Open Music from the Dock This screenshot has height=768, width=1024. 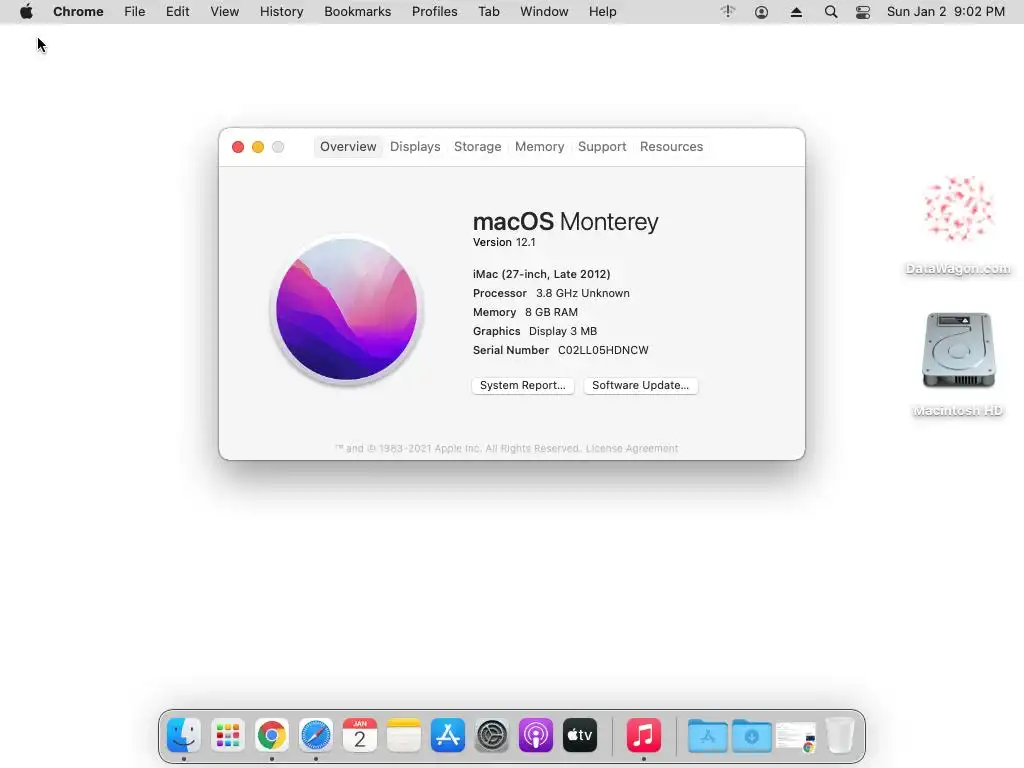644,735
